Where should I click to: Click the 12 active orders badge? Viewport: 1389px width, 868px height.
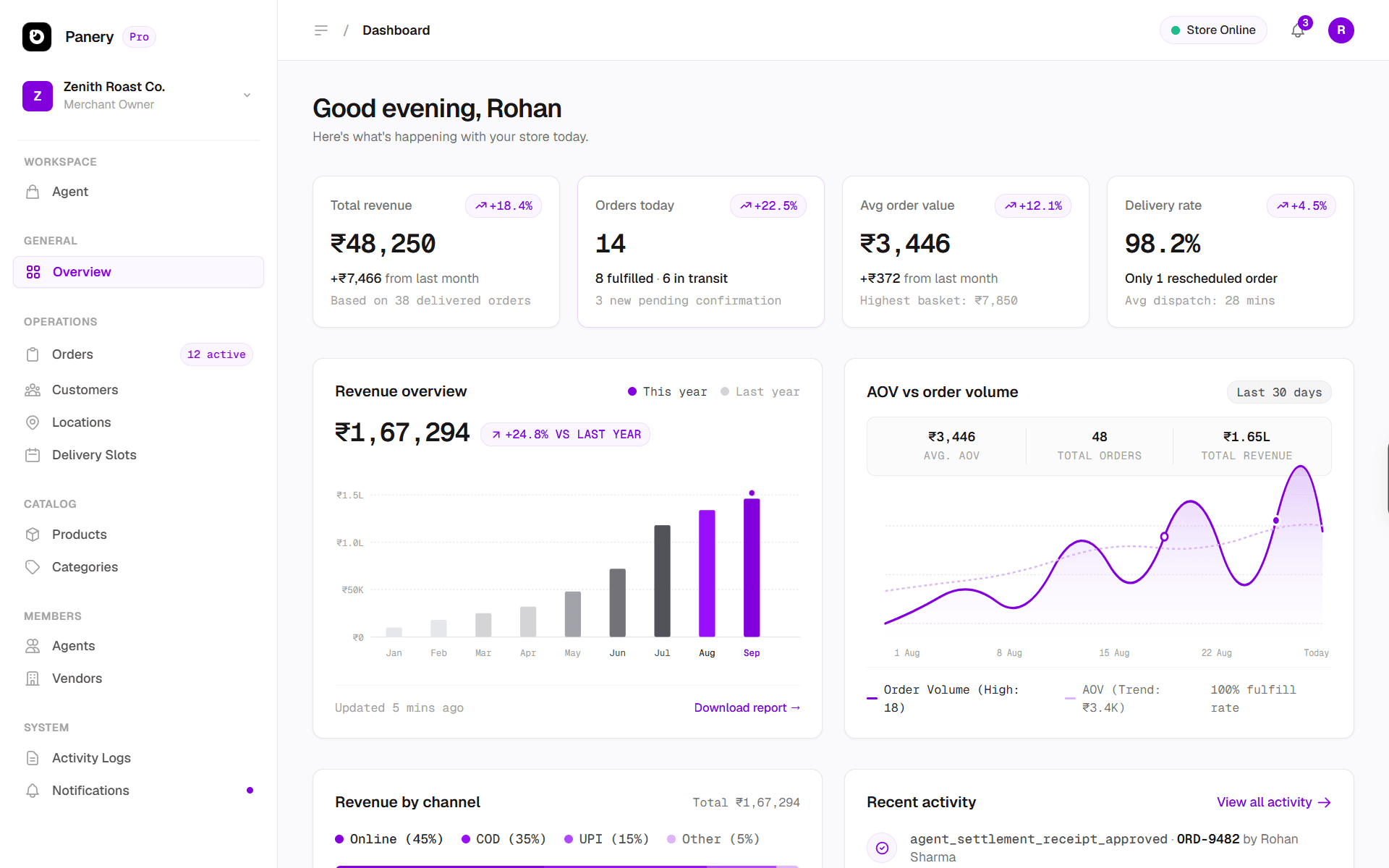pos(216,354)
